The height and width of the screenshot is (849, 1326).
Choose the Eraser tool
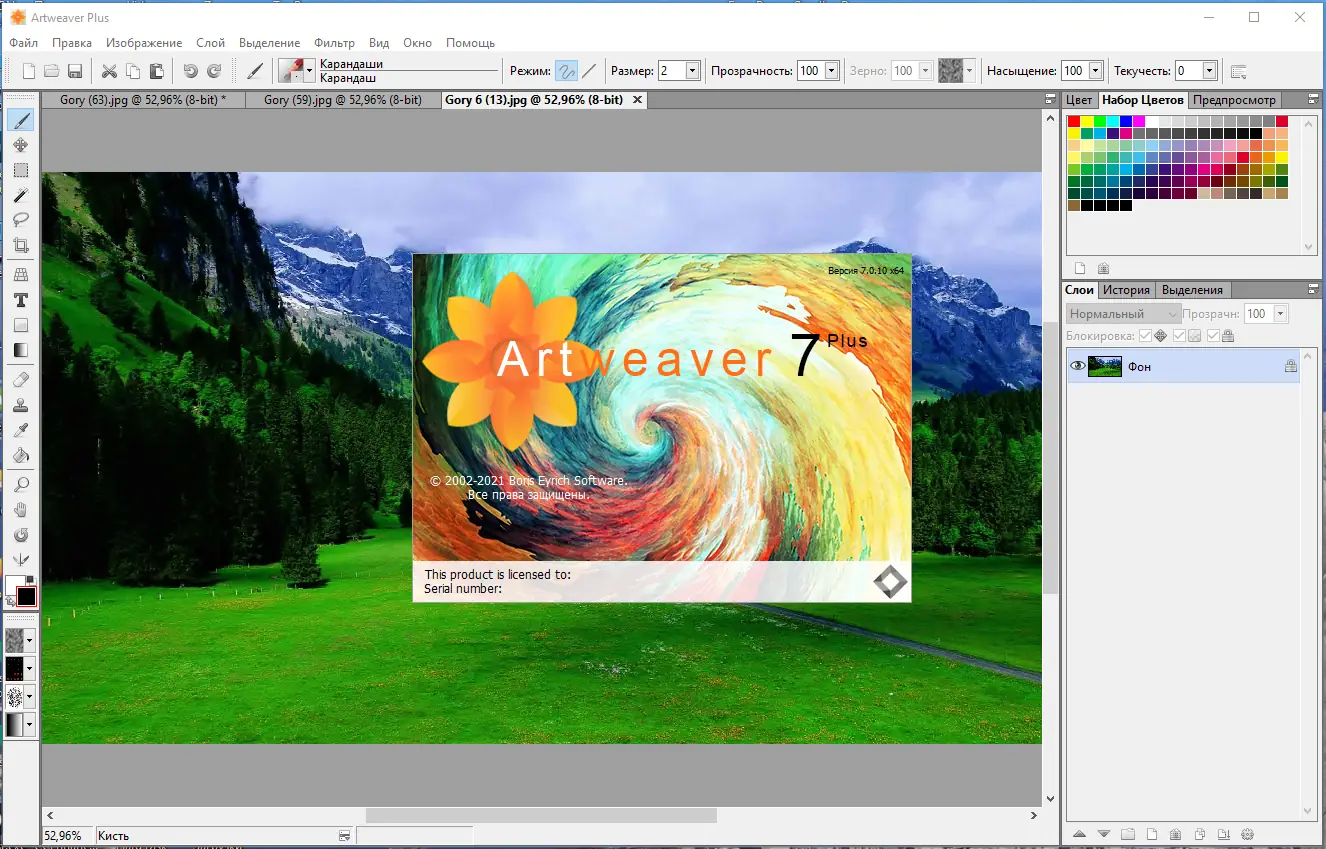coord(21,379)
